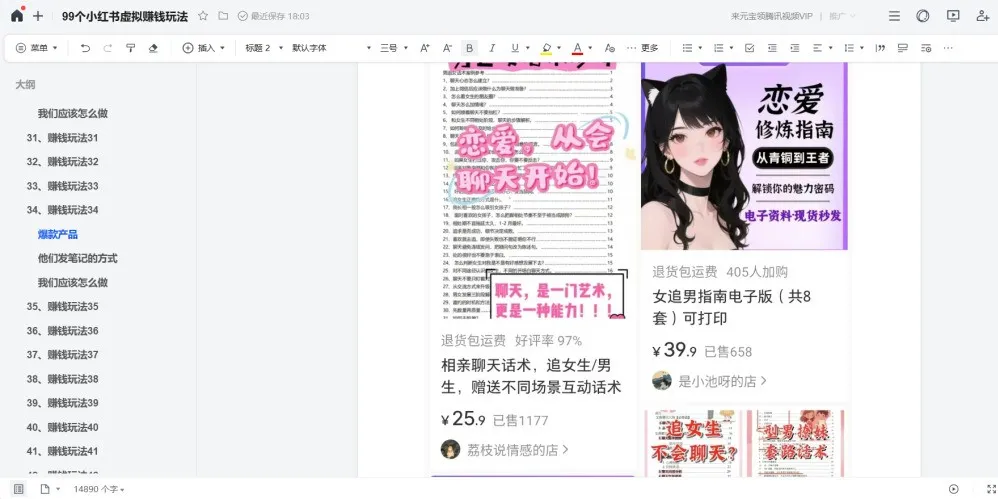Click the play icon in status bar

click(x=953, y=489)
